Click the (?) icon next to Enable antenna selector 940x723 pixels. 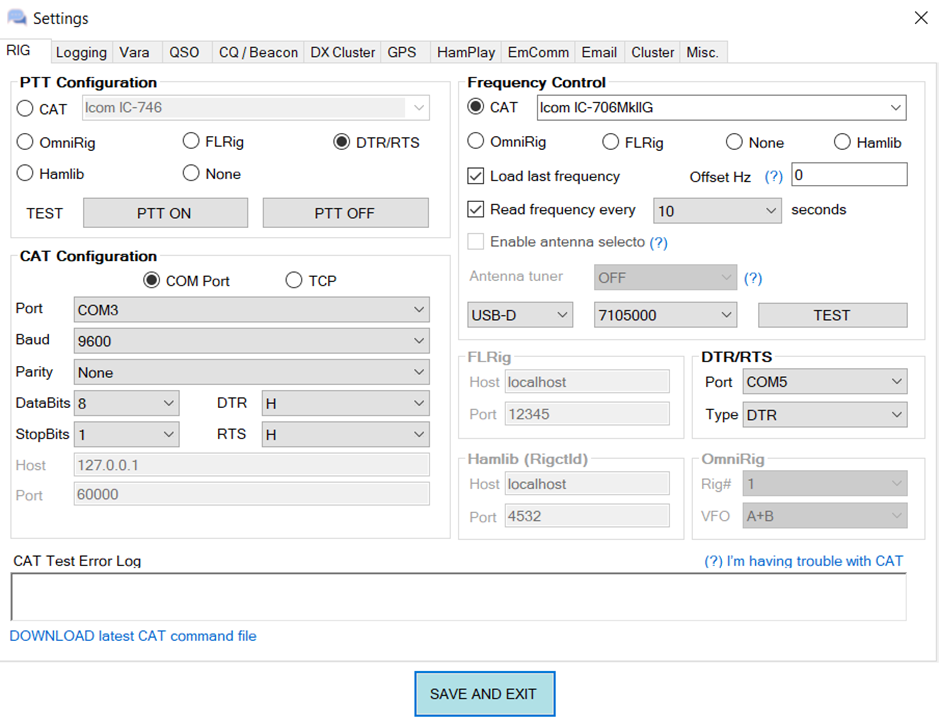pos(658,242)
